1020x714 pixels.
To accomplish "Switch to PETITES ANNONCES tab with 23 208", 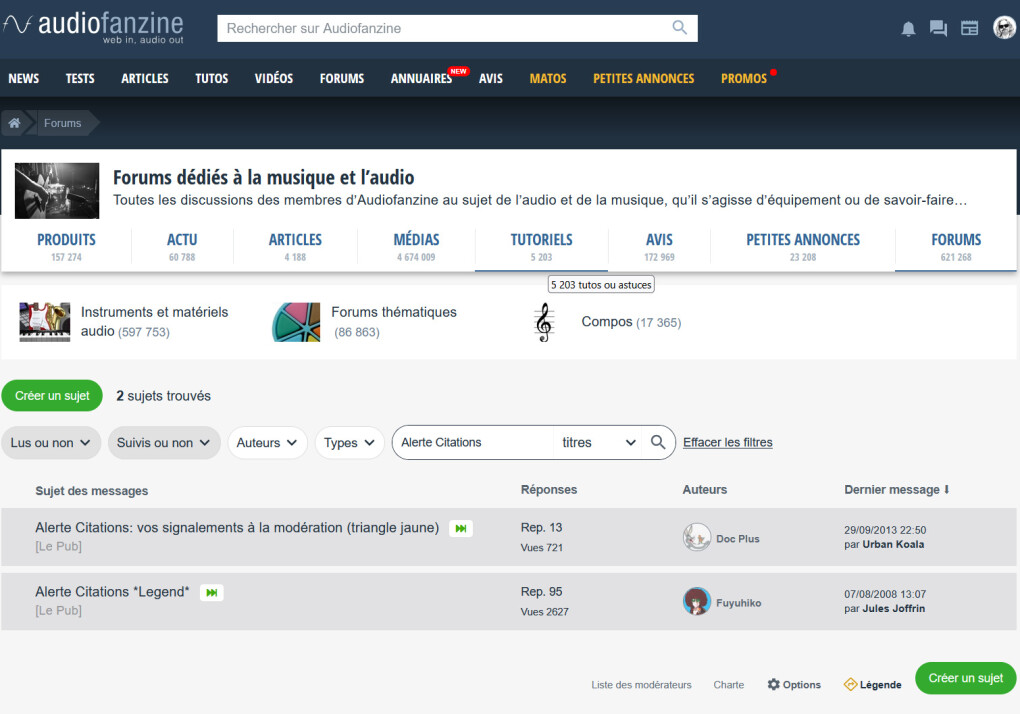I will [803, 246].
